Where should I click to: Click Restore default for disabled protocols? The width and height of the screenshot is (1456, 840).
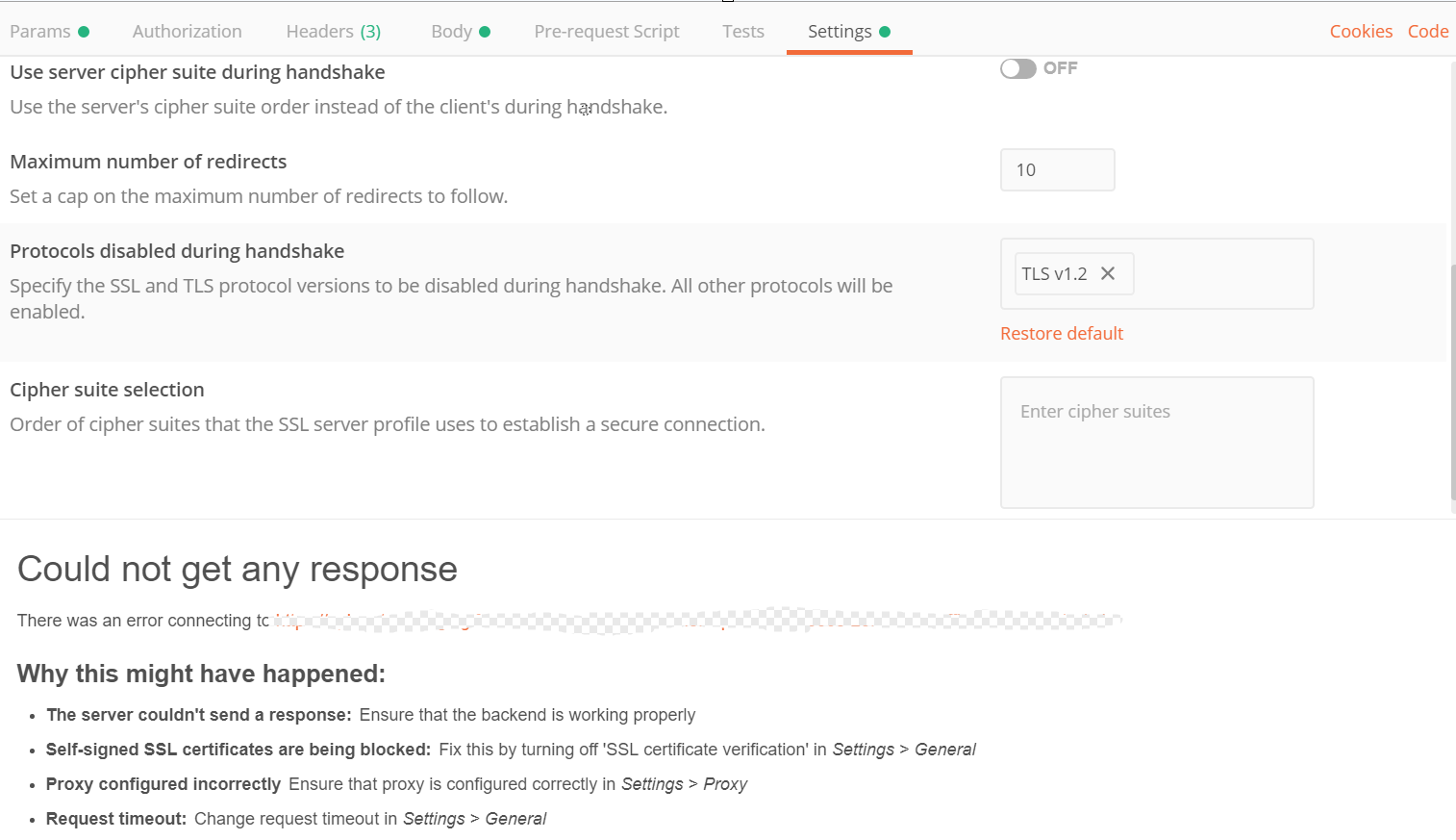1062,334
